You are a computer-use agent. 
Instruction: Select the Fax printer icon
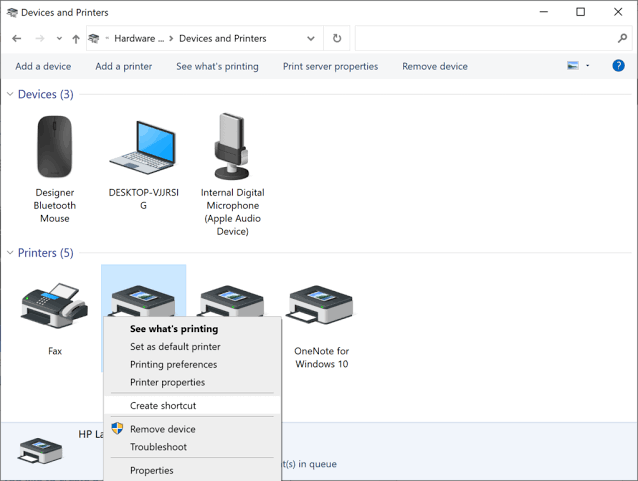point(55,305)
